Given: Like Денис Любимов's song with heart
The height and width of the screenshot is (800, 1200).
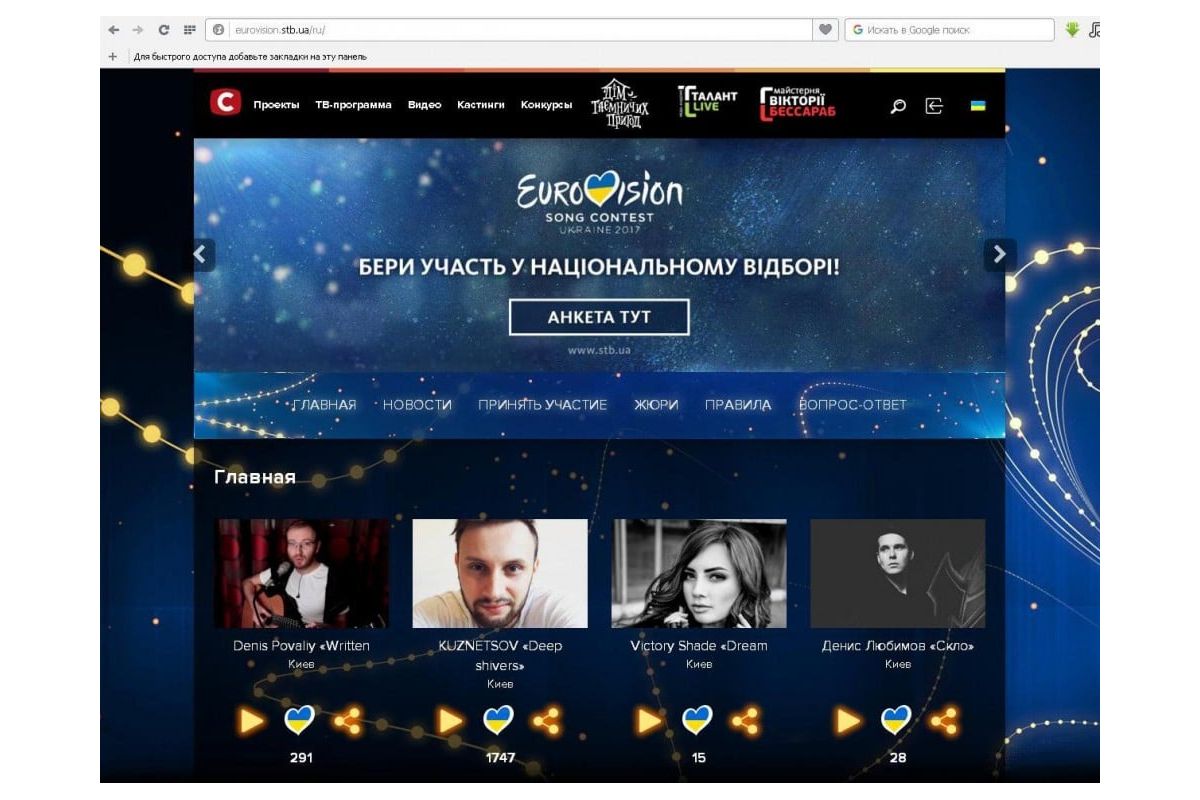Looking at the screenshot, I should coord(896,720).
